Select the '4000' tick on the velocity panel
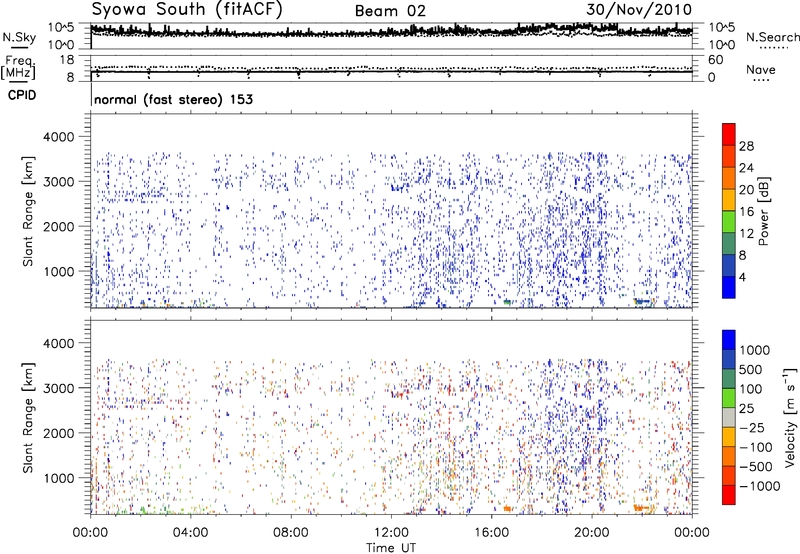 coord(58,343)
